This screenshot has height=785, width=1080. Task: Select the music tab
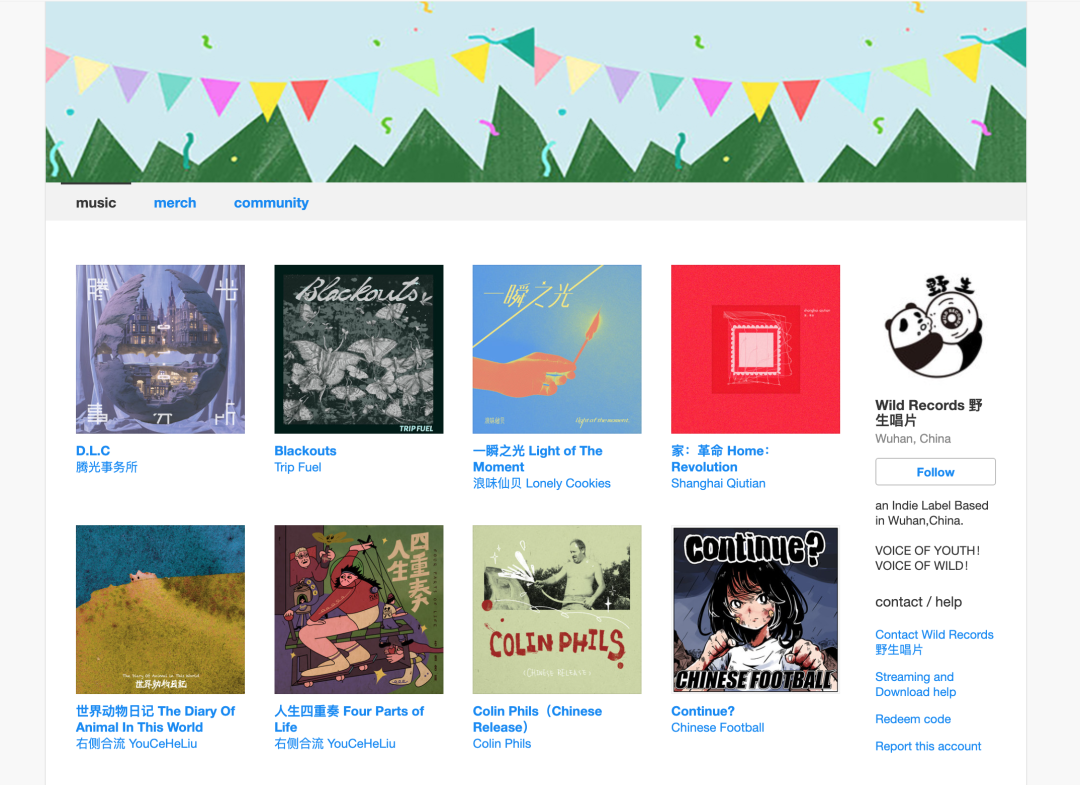(x=96, y=203)
